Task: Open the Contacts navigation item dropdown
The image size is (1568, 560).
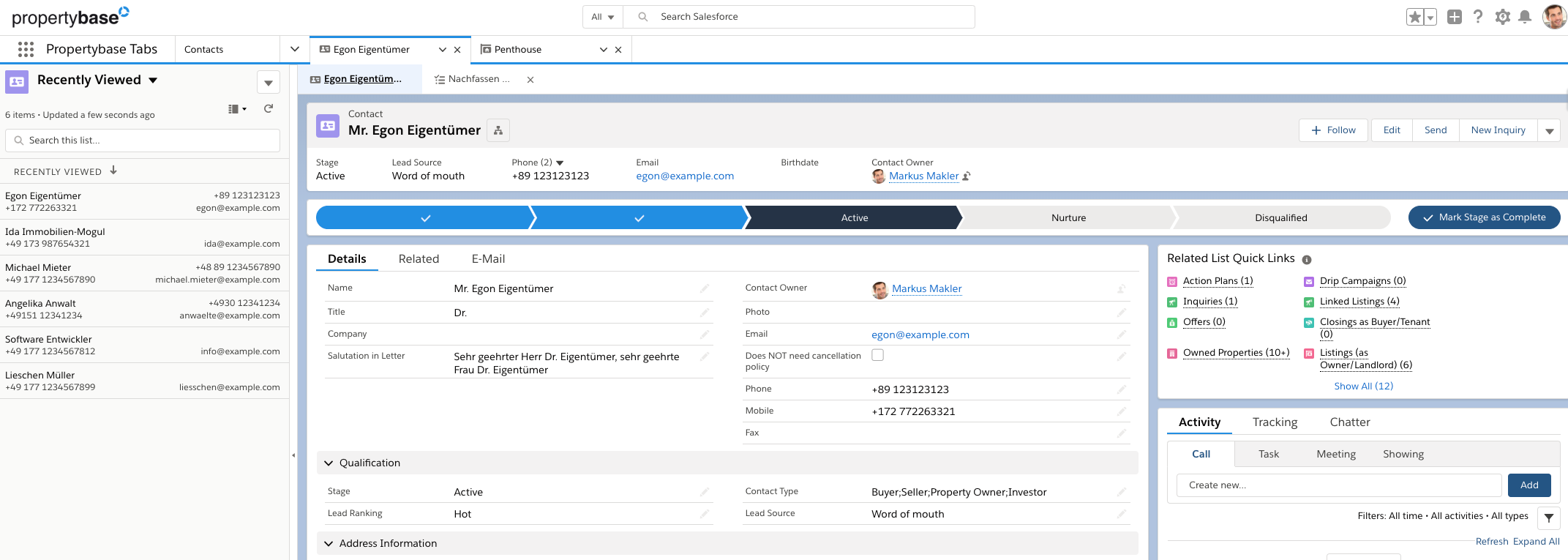Action: point(295,49)
